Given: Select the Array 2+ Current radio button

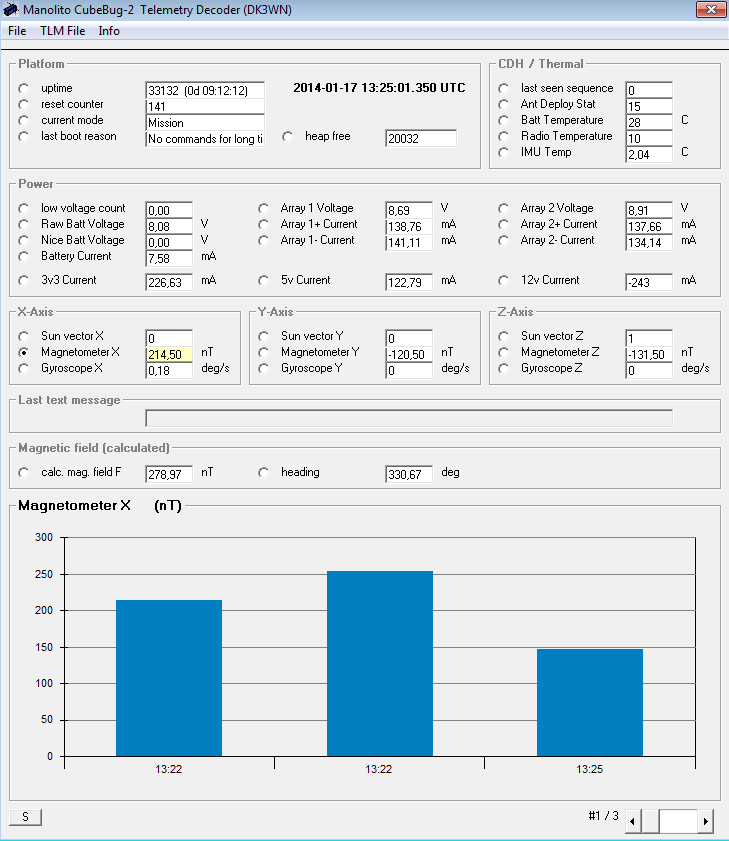Looking at the screenshot, I should tap(503, 225).
